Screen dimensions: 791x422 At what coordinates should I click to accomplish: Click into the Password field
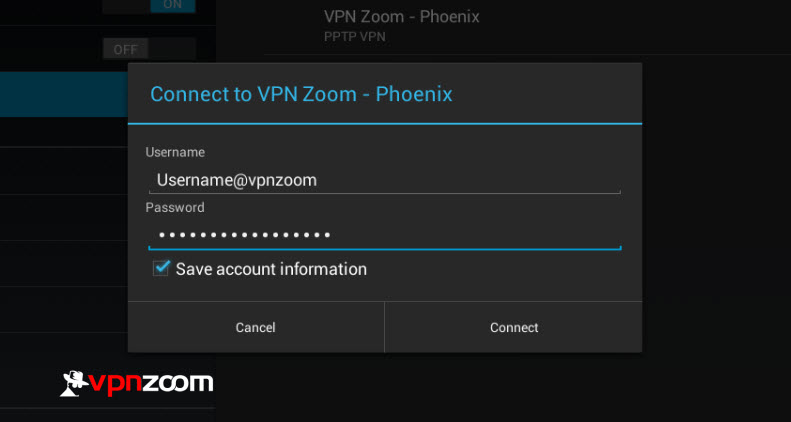[384, 235]
